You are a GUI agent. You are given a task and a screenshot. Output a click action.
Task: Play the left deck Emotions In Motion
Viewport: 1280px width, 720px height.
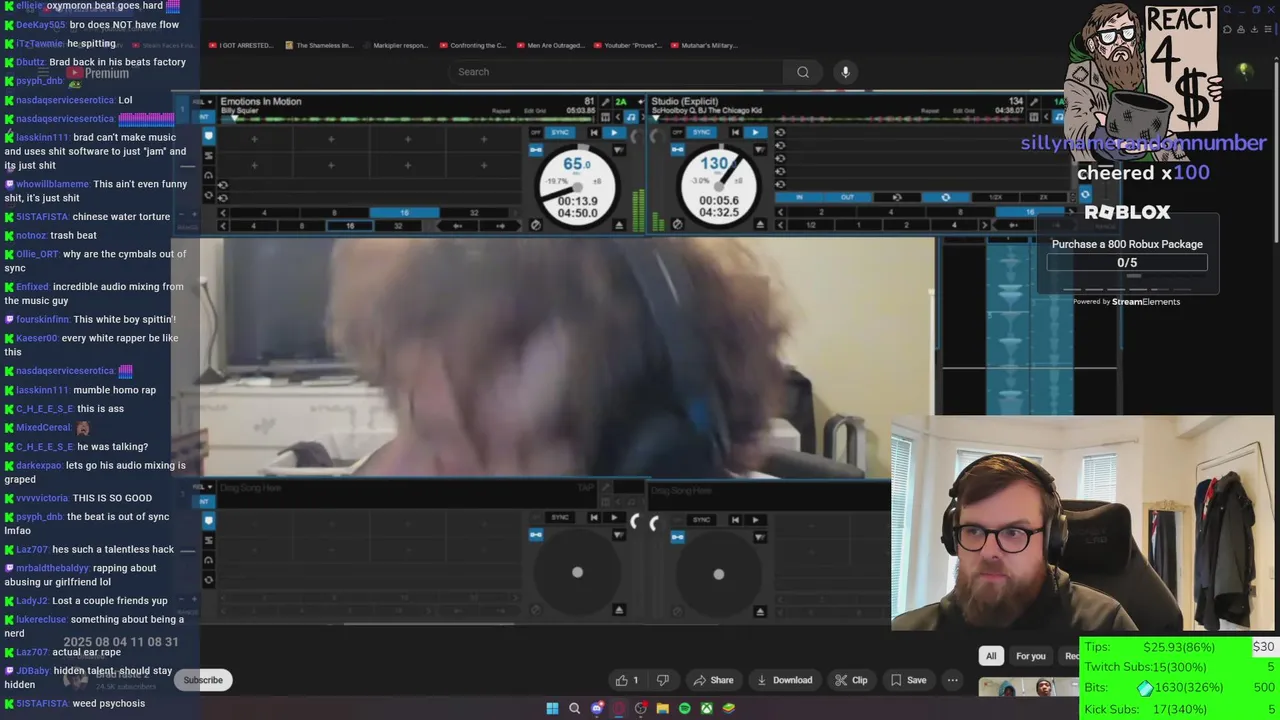tap(614, 133)
